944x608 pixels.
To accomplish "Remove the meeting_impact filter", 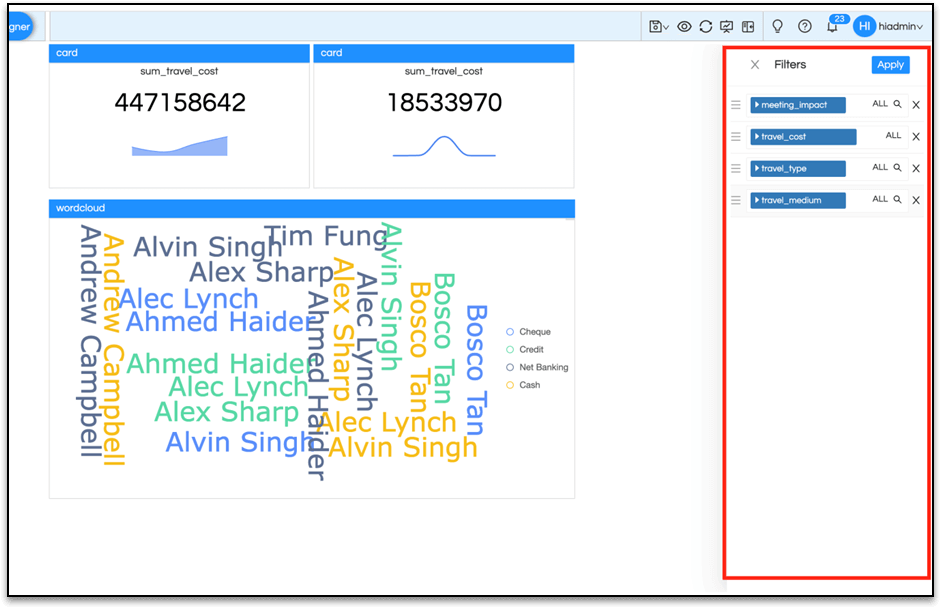I will [x=916, y=105].
